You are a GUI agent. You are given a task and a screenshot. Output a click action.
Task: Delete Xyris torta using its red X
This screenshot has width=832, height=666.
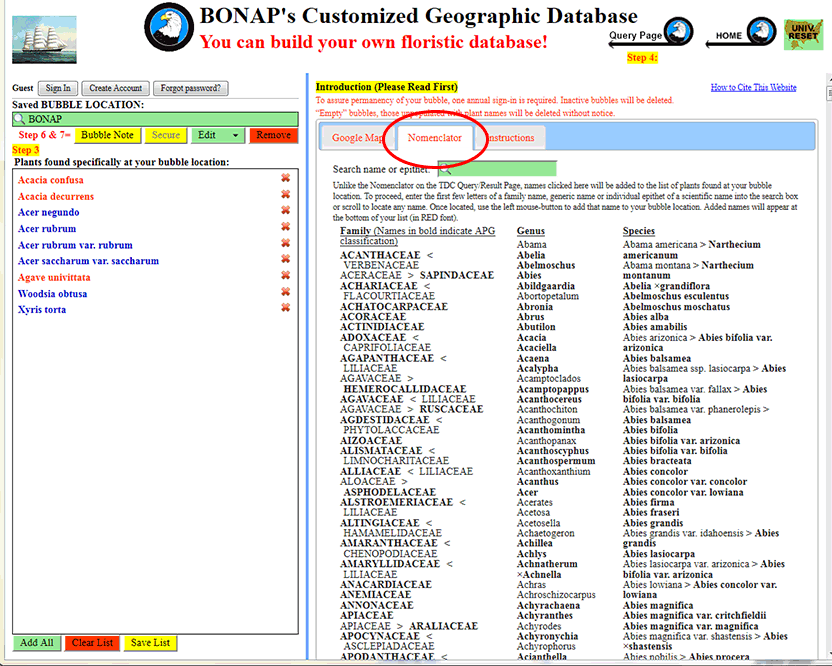pos(285,308)
